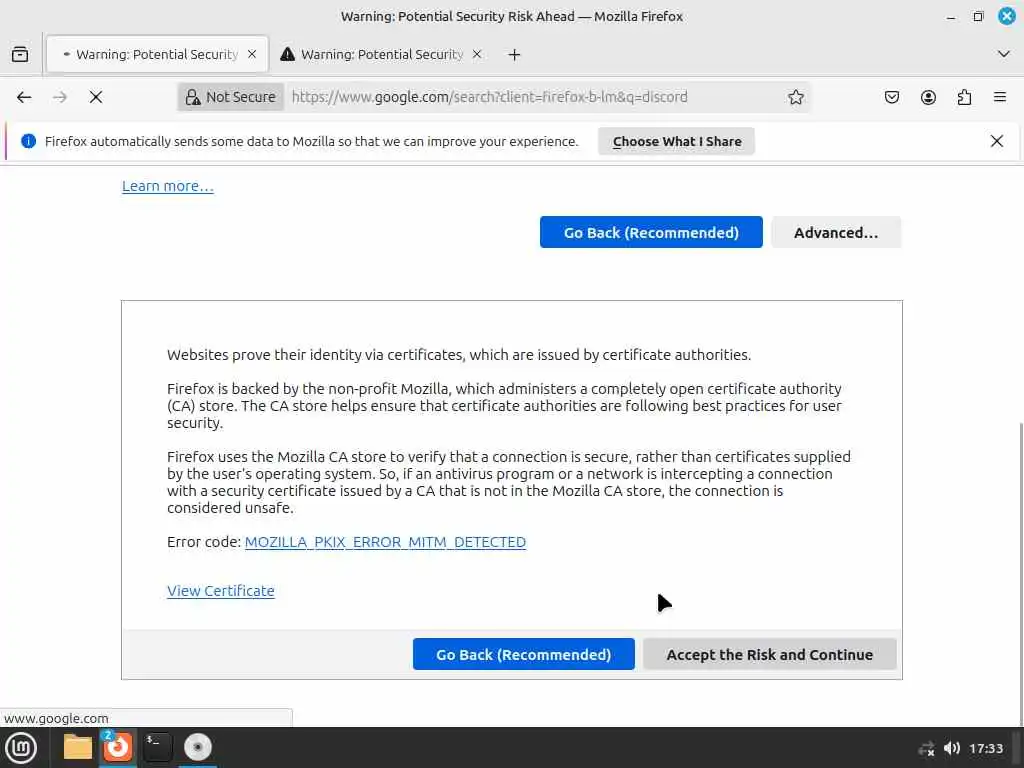The height and width of the screenshot is (768, 1024).
Task: Open the disc application in taskbar
Action: [198, 747]
